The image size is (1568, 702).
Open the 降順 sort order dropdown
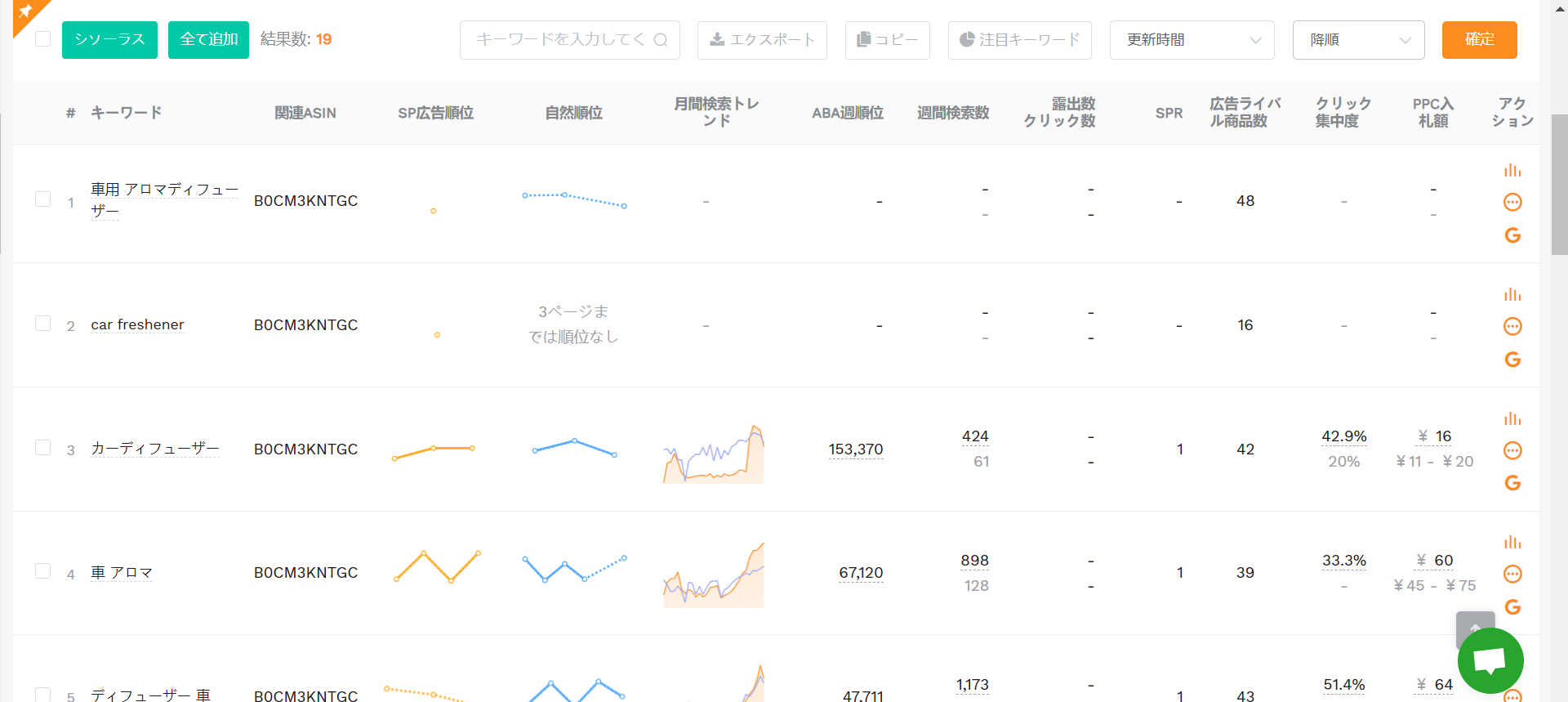[1358, 40]
